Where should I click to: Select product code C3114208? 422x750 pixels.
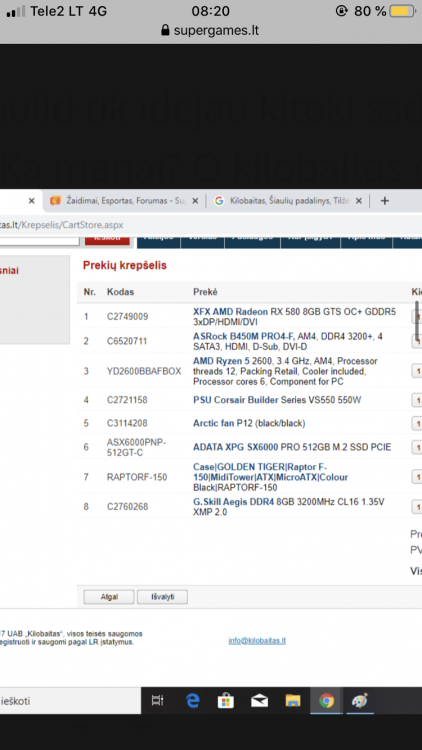point(127,423)
